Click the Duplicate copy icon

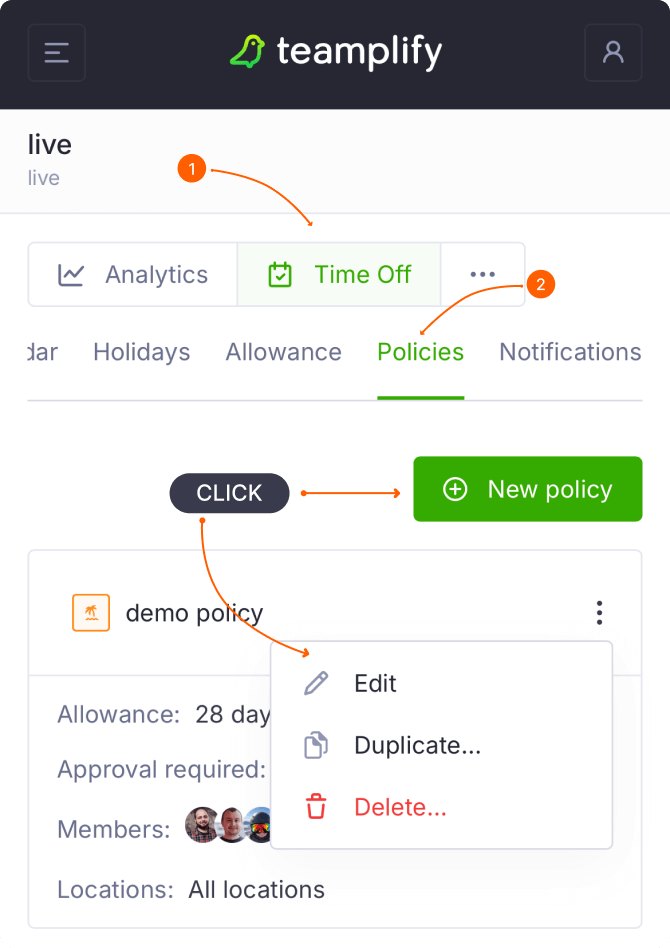pyautogui.click(x=316, y=746)
